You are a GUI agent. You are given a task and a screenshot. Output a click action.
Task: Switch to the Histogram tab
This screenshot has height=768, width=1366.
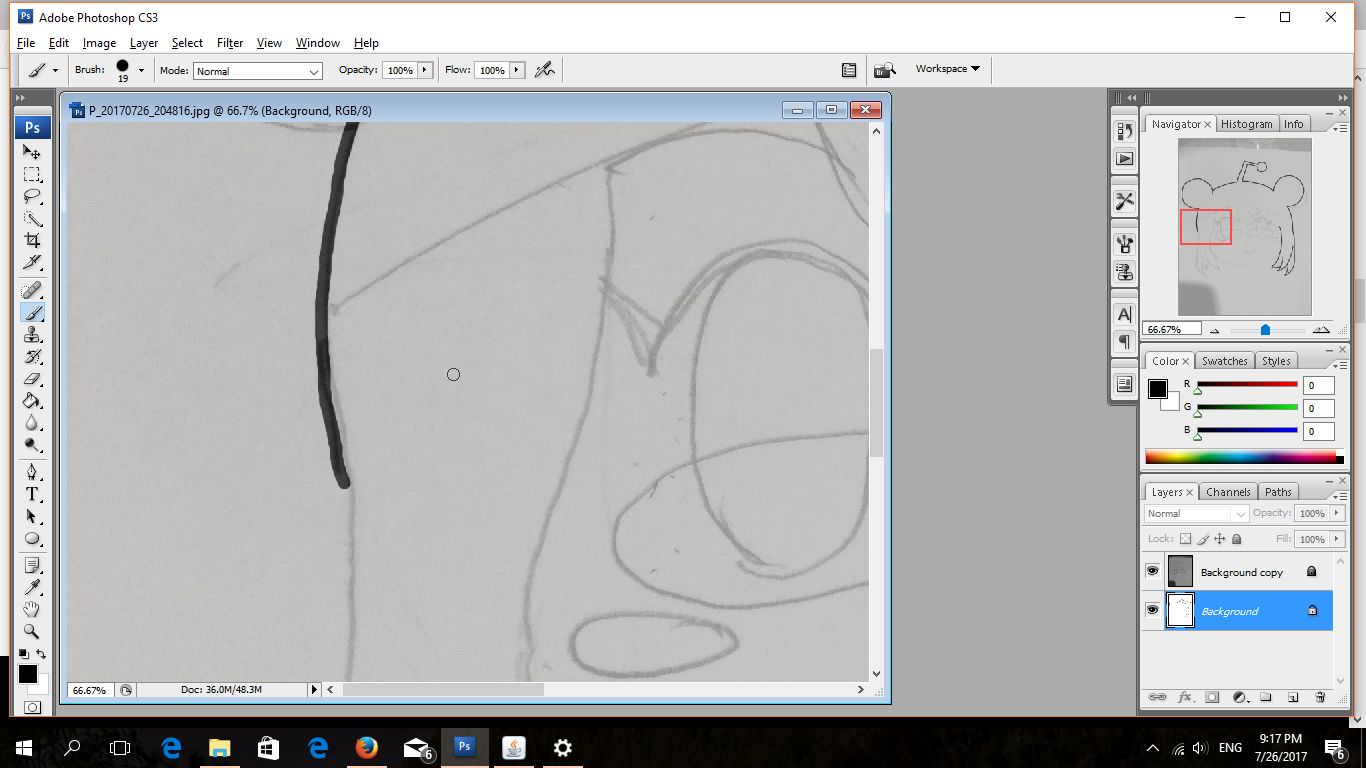click(x=1246, y=124)
